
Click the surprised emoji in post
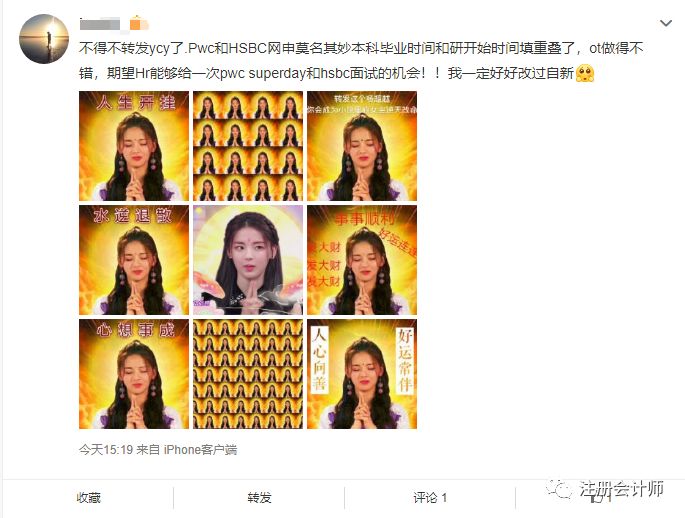[x=585, y=73]
